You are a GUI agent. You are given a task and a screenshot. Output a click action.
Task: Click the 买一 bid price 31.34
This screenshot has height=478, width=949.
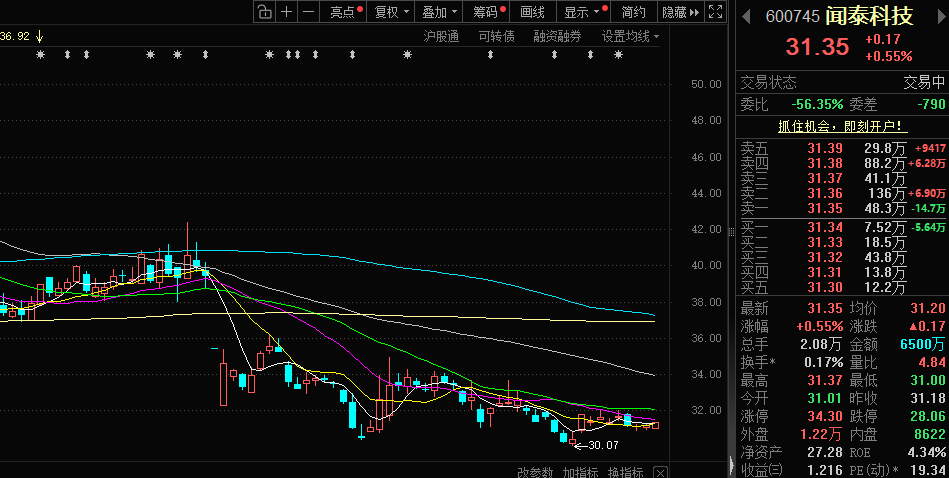824,228
